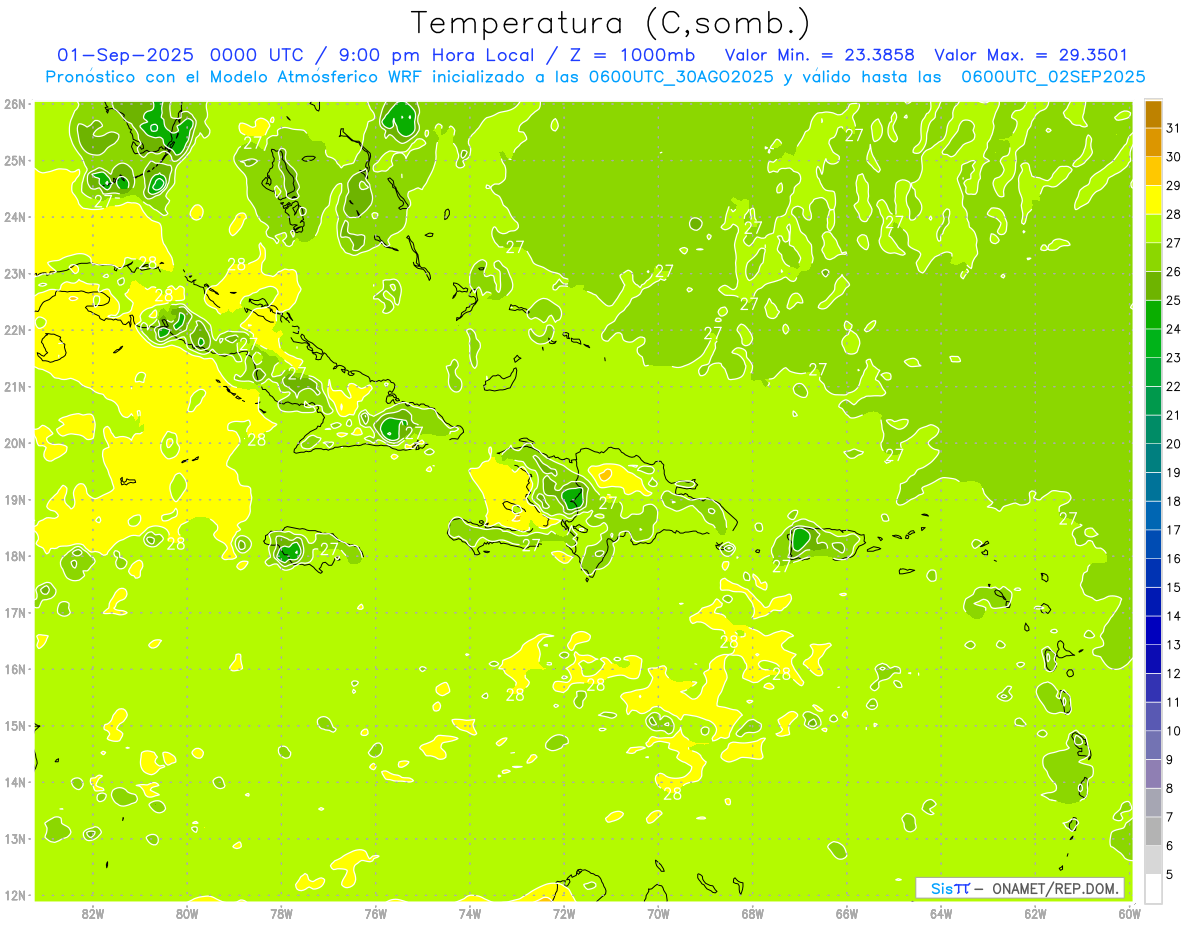This screenshot has height=927, width=1200.
Task: Click the '64W' longitude axis label
Action: coord(941,913)
